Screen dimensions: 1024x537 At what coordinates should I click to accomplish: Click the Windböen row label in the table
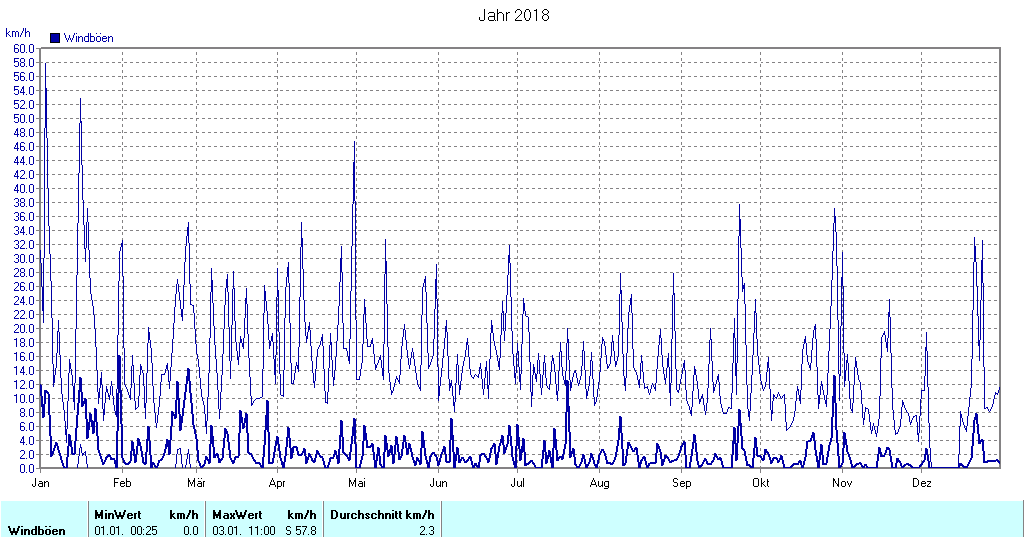click(x=37, y=530)
